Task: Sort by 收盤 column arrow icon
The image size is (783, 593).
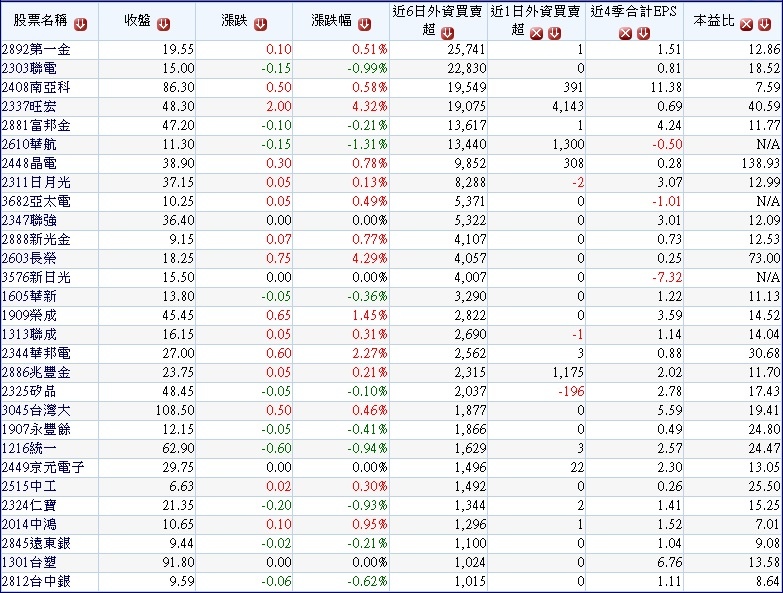Action: click(163, 24)
